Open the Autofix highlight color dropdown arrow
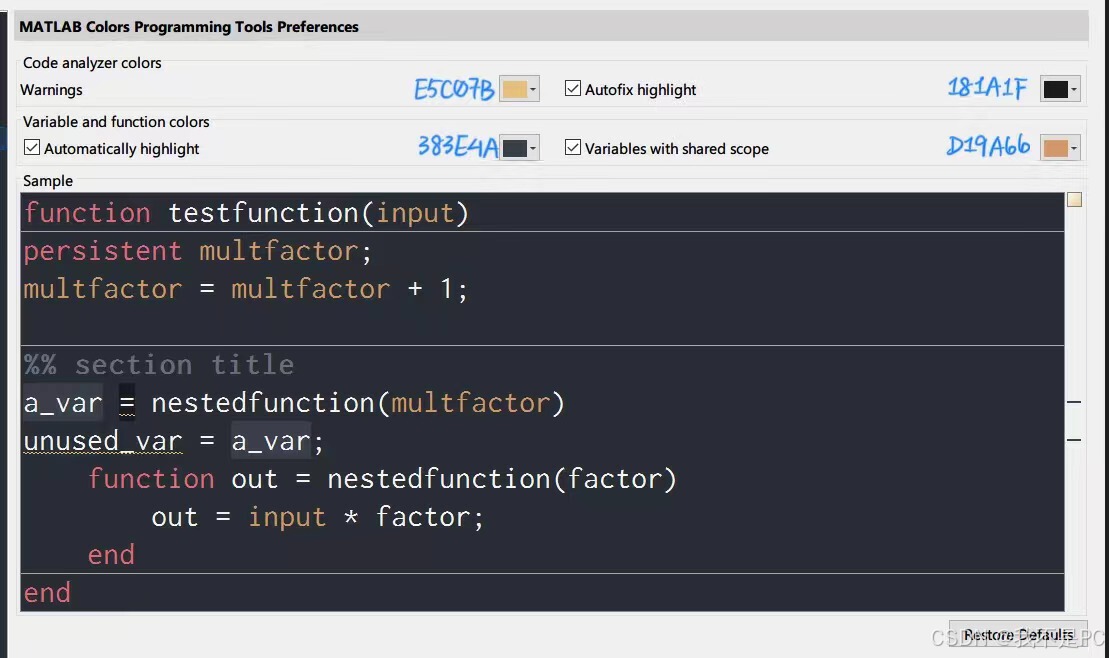 pyautogui.click(x=1074, y=89)
